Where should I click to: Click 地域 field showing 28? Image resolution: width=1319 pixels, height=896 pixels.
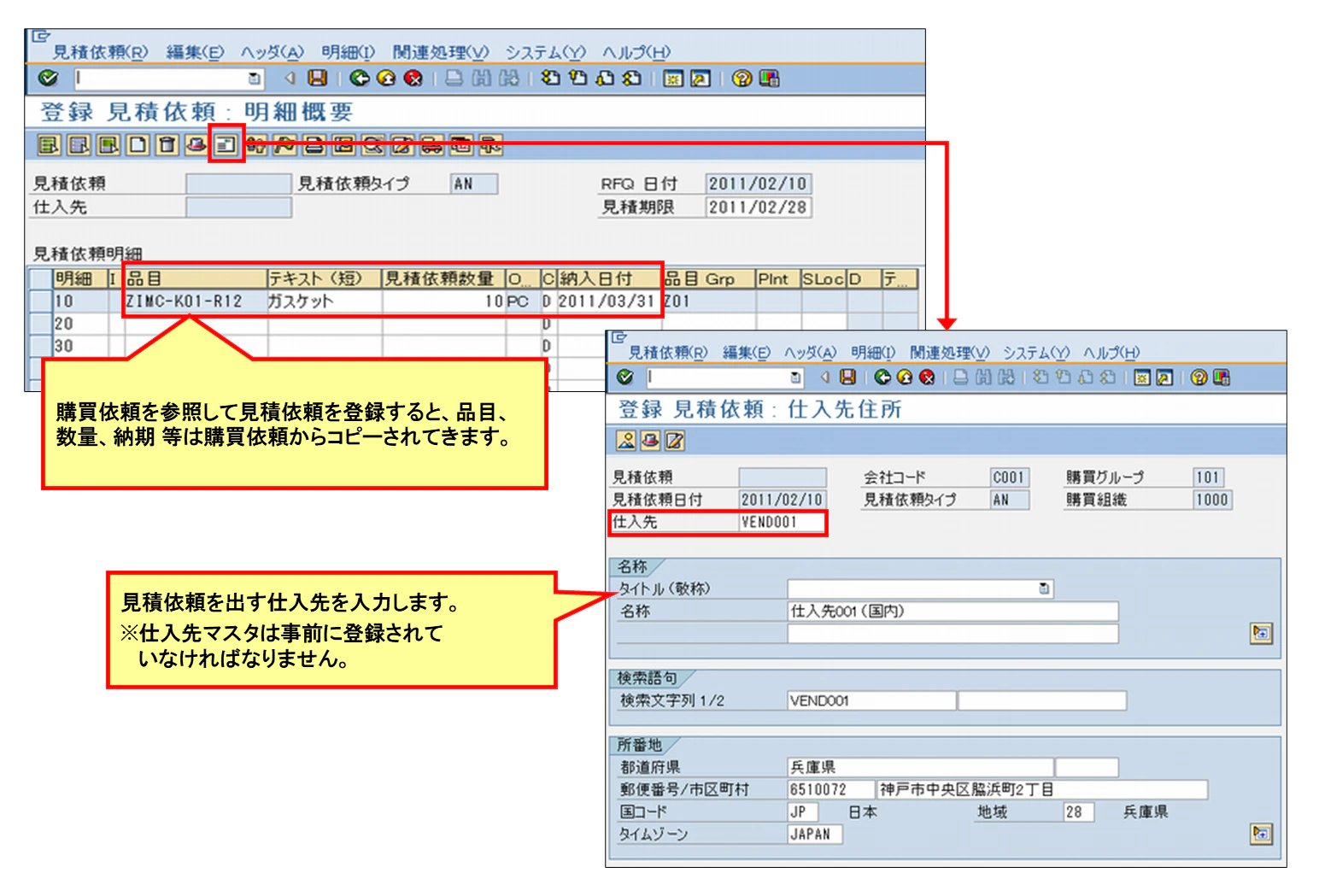tap(1078, 811)
